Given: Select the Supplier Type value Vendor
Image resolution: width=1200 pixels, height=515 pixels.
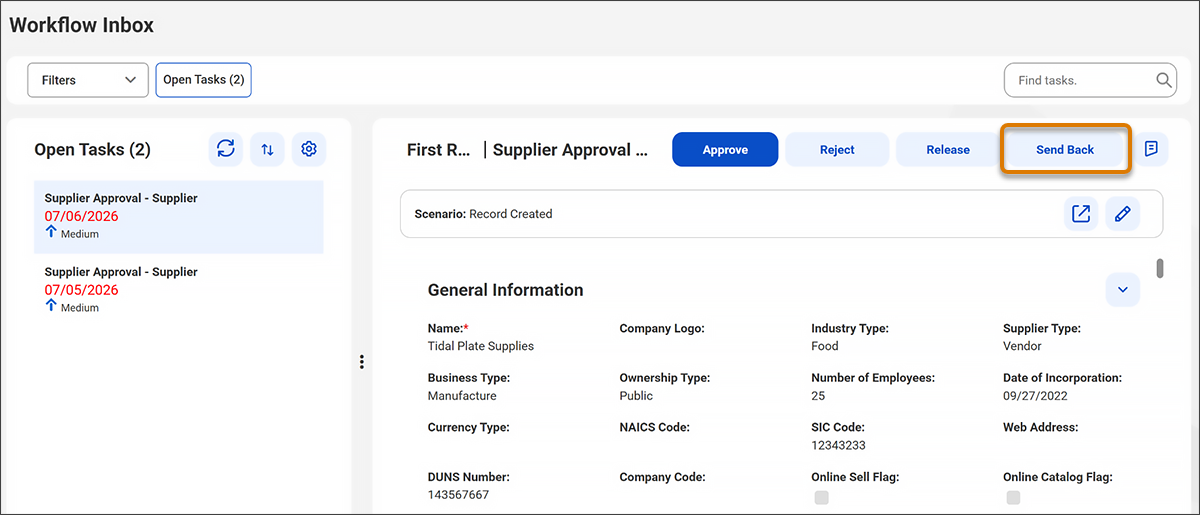Looking at the screenshot, I should pos(1022,346).
